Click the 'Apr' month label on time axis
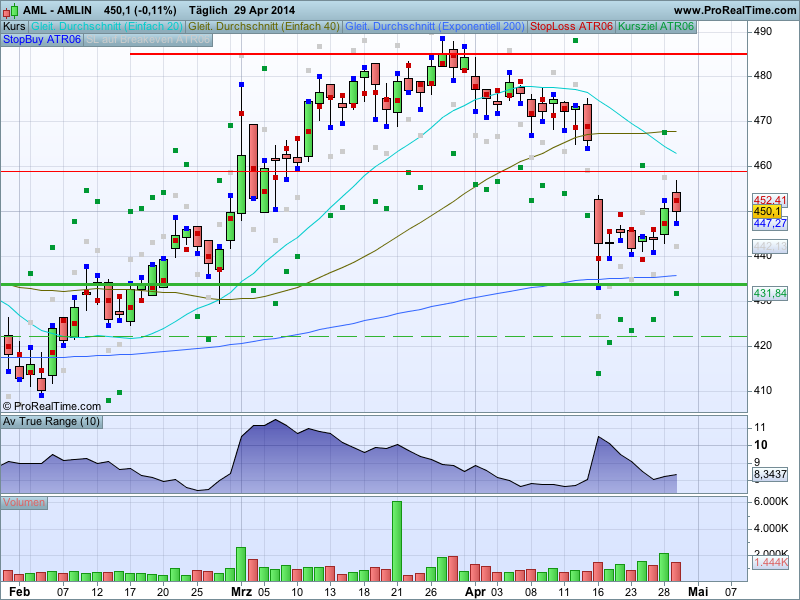 pos(476,592)
